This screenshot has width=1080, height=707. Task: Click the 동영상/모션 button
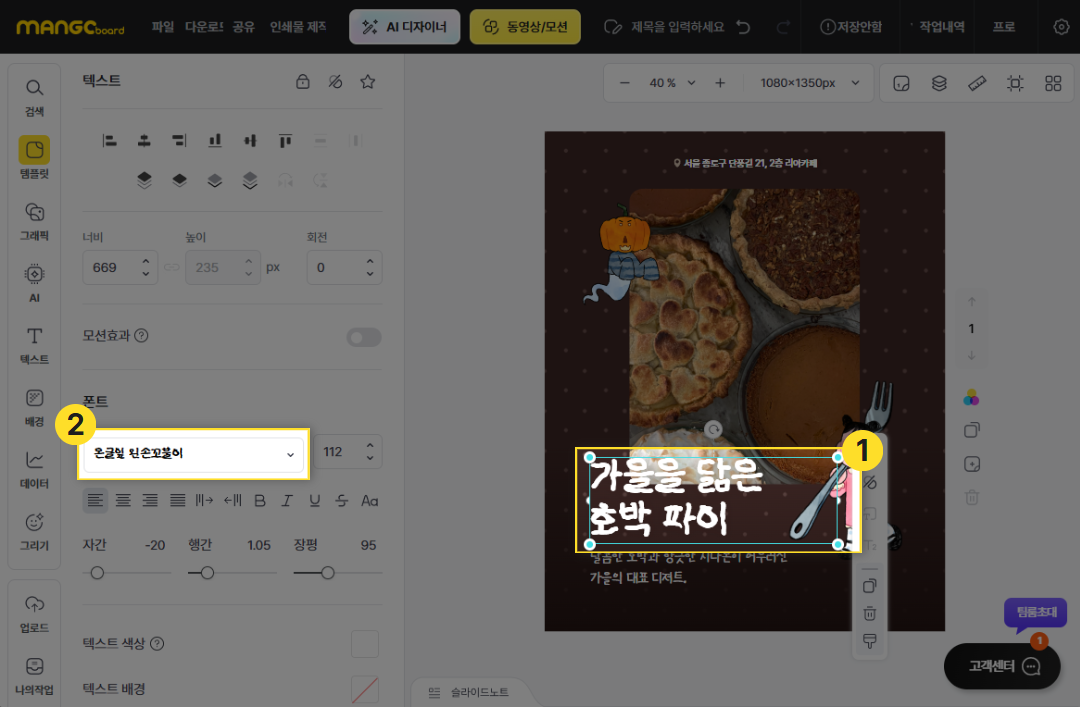(x=525, y=27)
